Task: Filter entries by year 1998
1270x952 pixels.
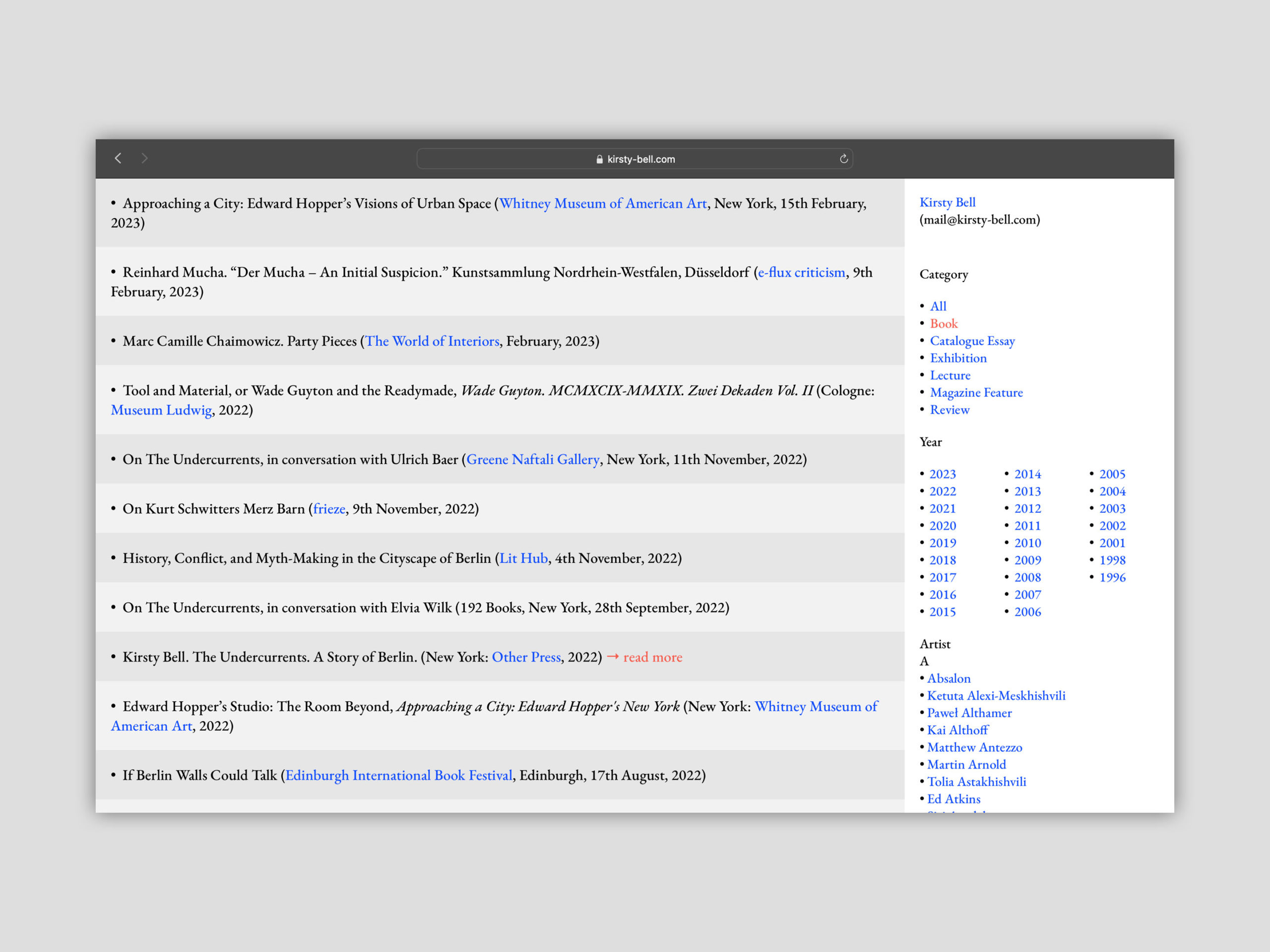Action: (x=1113, y=560)
